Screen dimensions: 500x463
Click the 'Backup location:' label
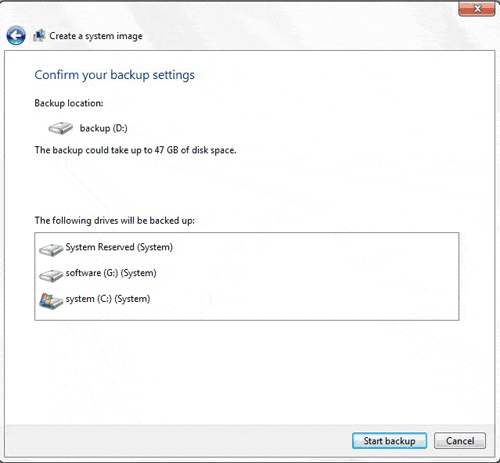pos(69,103)
